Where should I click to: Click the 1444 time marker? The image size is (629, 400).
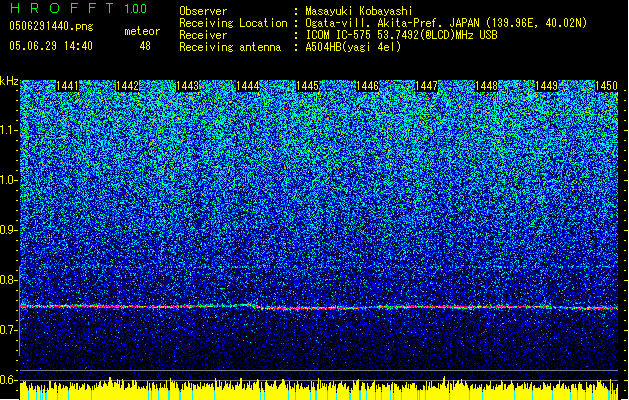tap(247, 87)
